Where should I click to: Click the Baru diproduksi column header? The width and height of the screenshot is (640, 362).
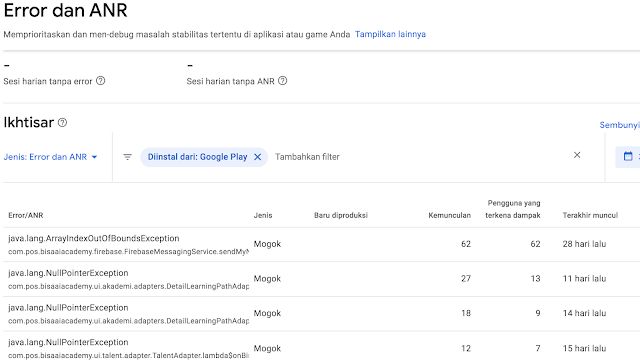341,215
